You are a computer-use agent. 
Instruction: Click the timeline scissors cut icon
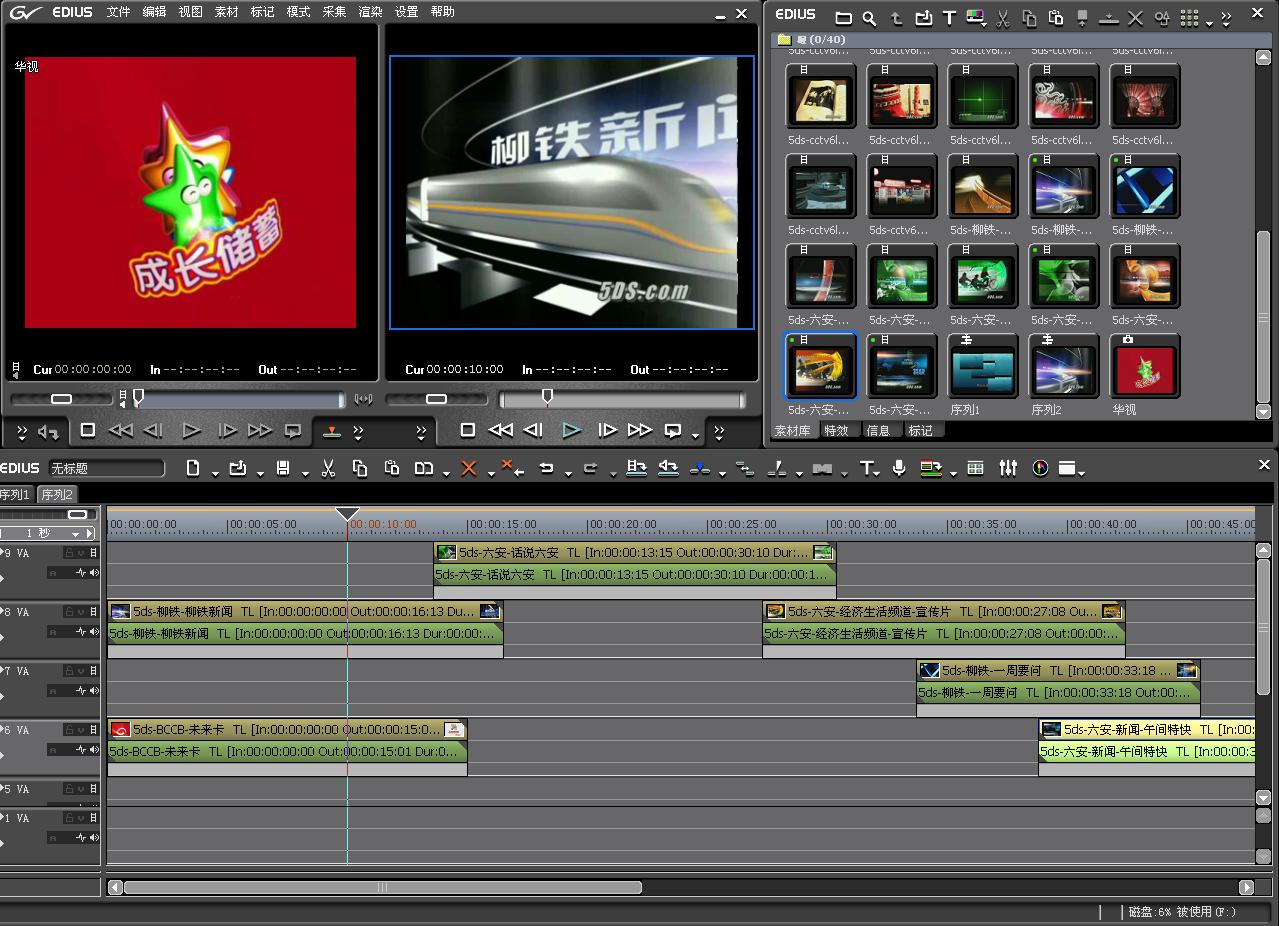coord(328,468)
